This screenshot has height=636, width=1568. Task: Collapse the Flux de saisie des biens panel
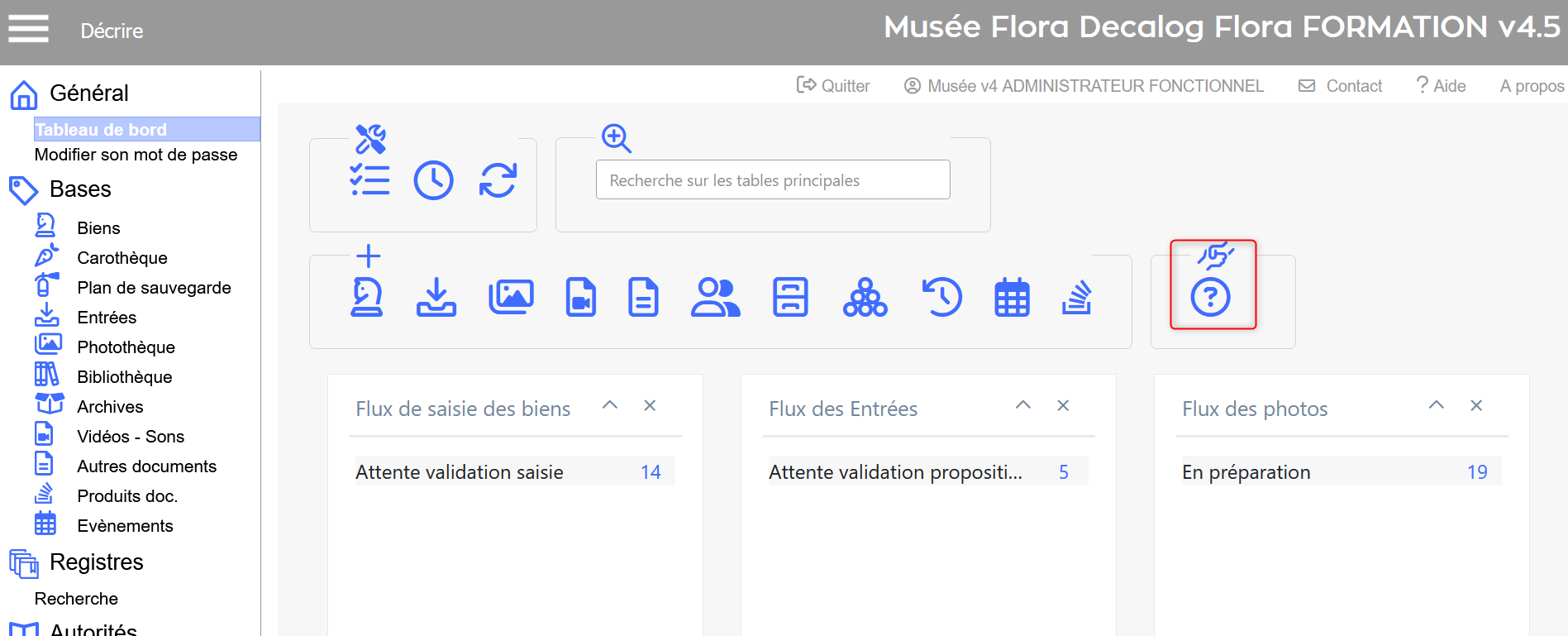[x=610, y=405]
